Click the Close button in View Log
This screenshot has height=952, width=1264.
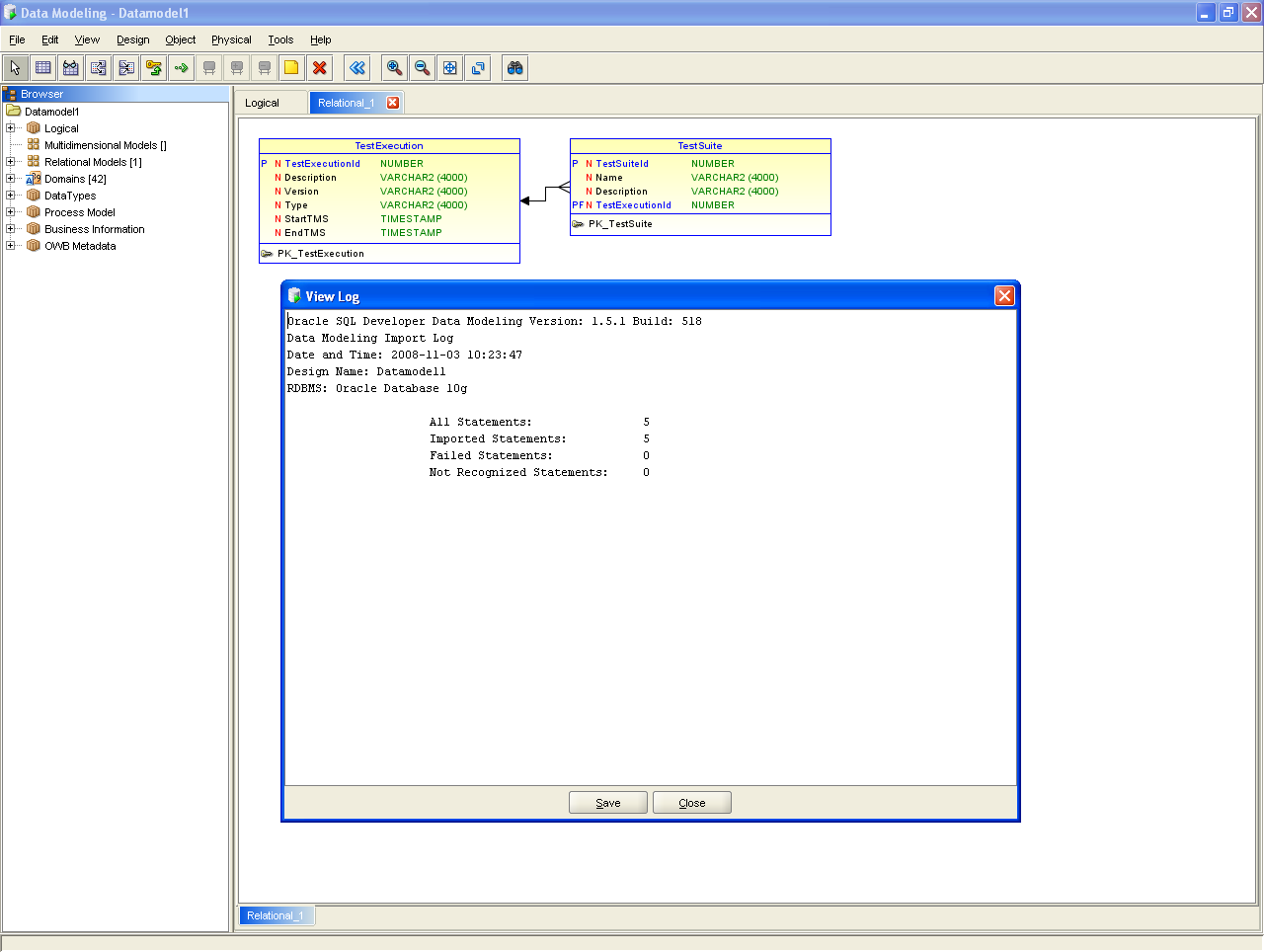point(692,803)
